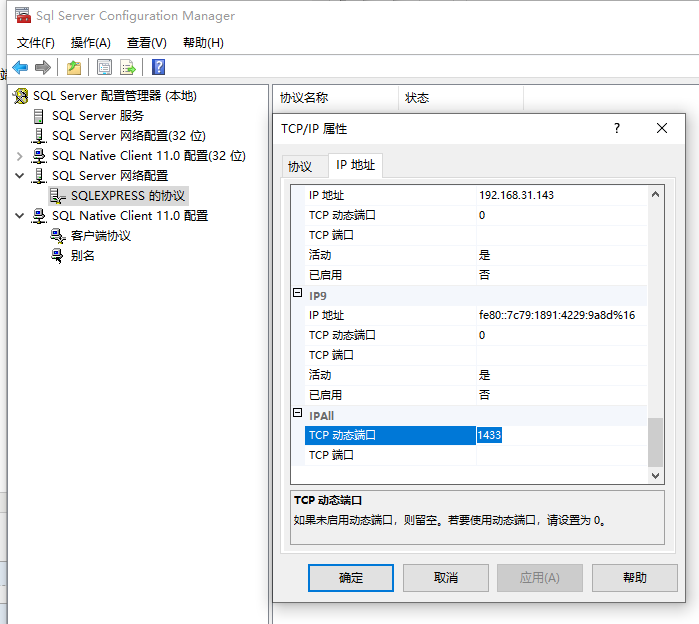Image resolution: width=699 pixels, height=624 pixels.
Task: Cancel with the 取消 button
Action: (x=446, y=578)
